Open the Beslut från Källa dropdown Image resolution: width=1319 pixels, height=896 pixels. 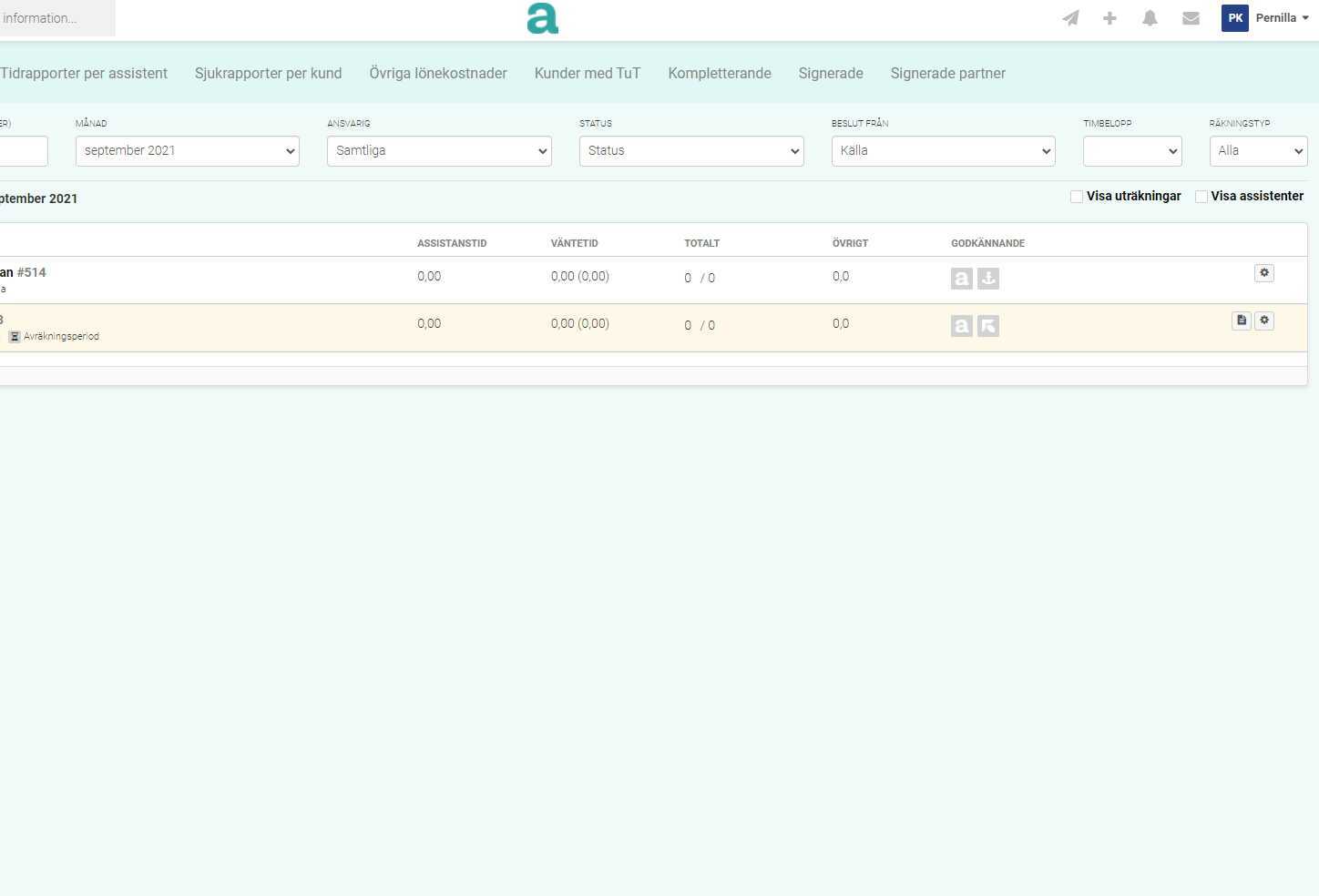943,151
